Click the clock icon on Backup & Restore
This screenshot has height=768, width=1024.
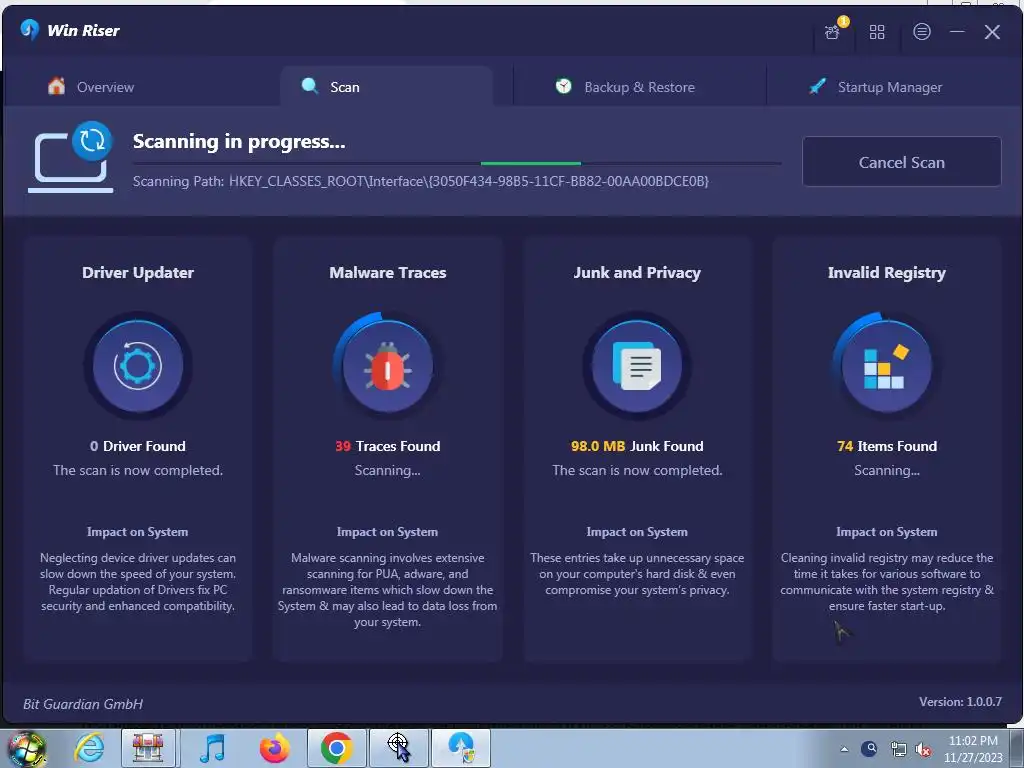click(x=564, y=86)
